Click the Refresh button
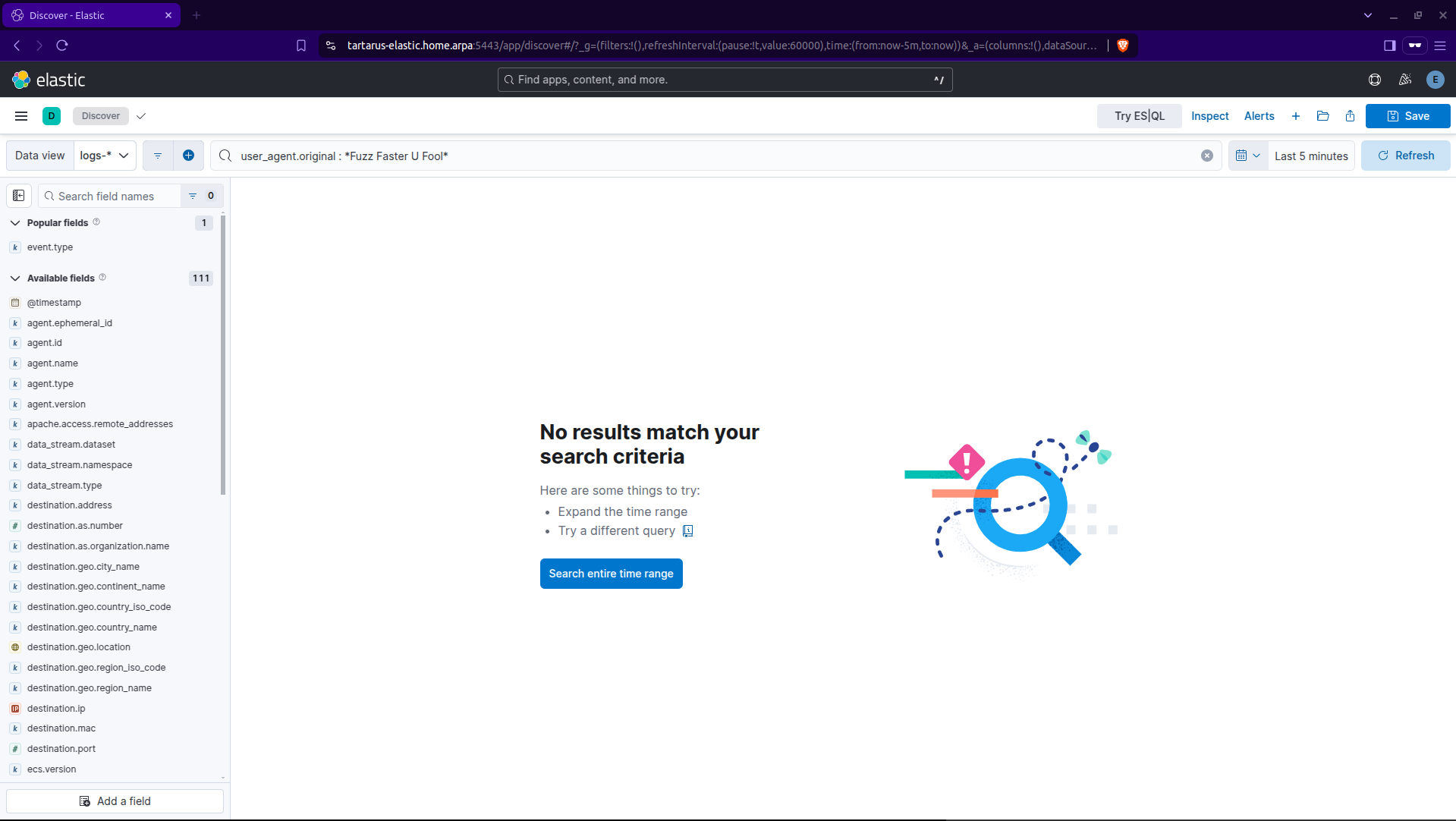 1405,156
